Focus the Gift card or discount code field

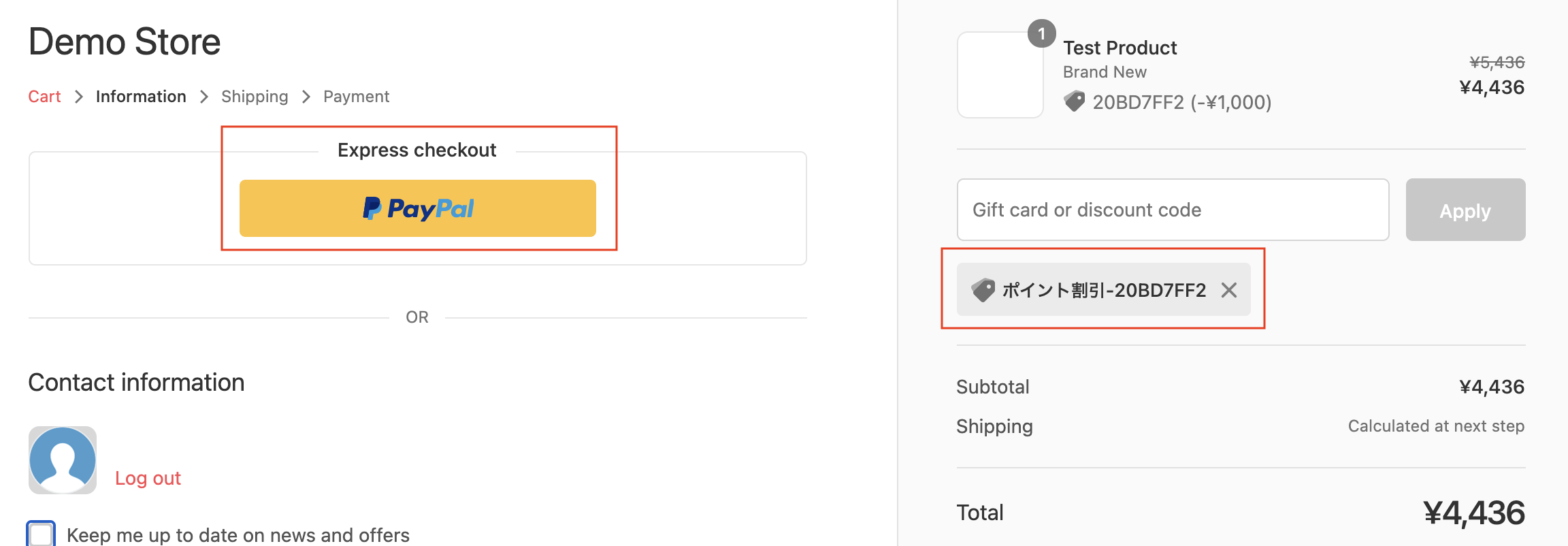click(x=1173, y=210)
